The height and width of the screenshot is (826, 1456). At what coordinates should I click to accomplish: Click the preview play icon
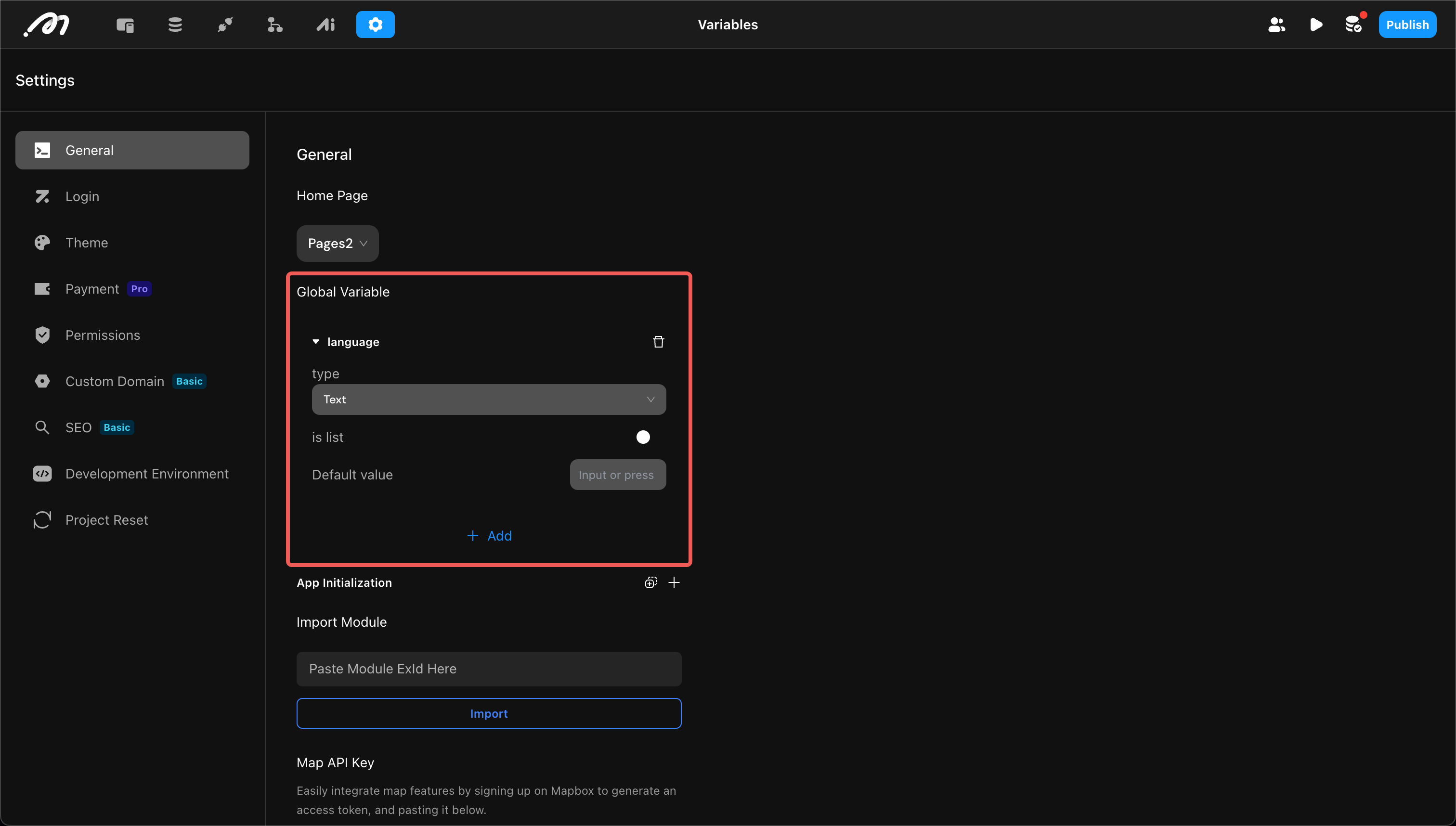[x=1316, y=25]
